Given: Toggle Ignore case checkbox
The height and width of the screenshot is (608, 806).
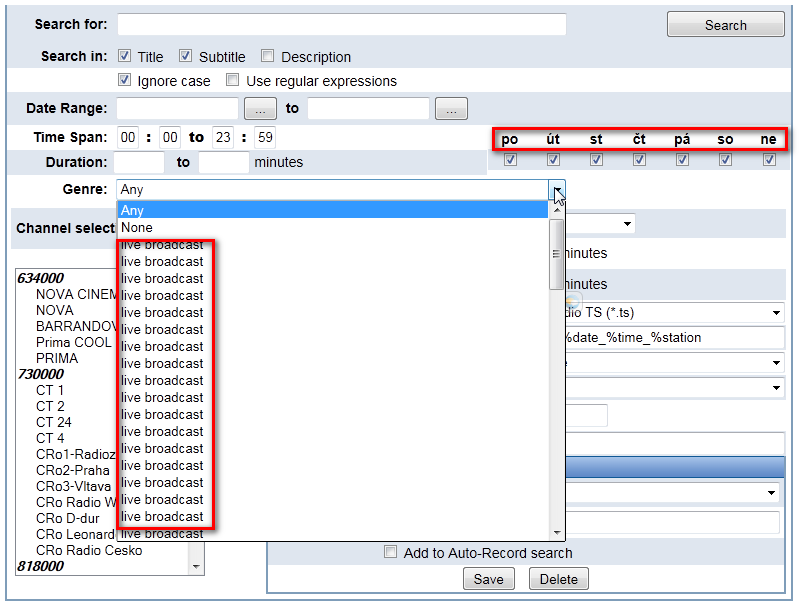Looking at the screenshot, I should click(125, 80).
